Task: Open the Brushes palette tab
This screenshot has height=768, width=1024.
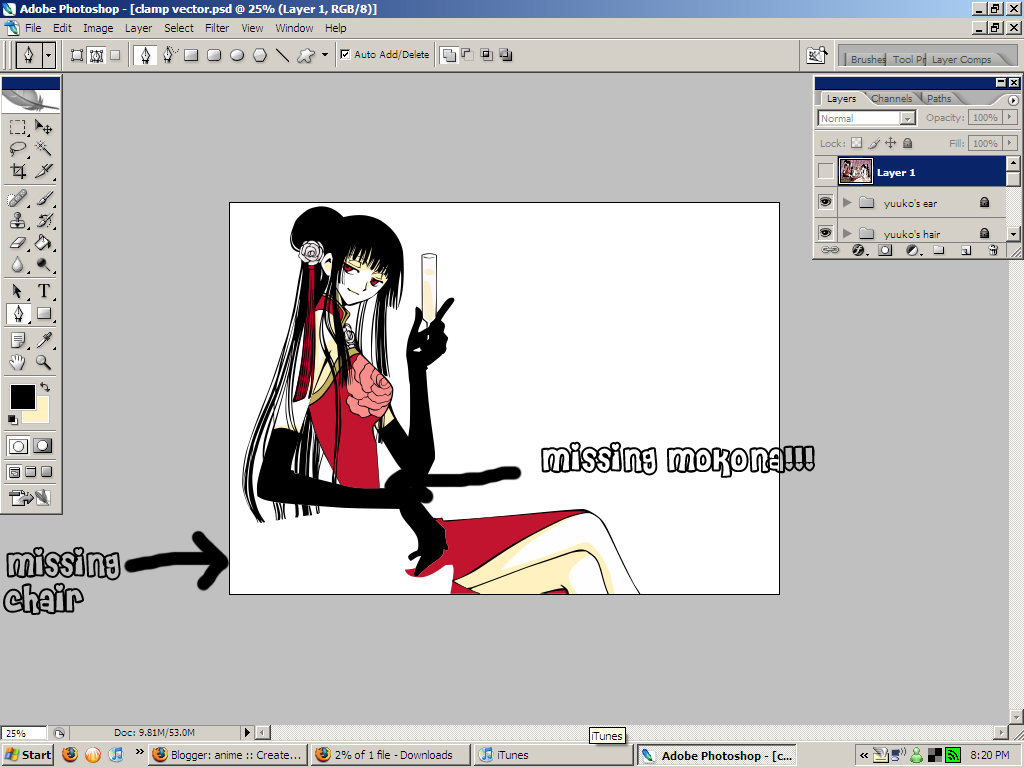Action: coord(867,59)
